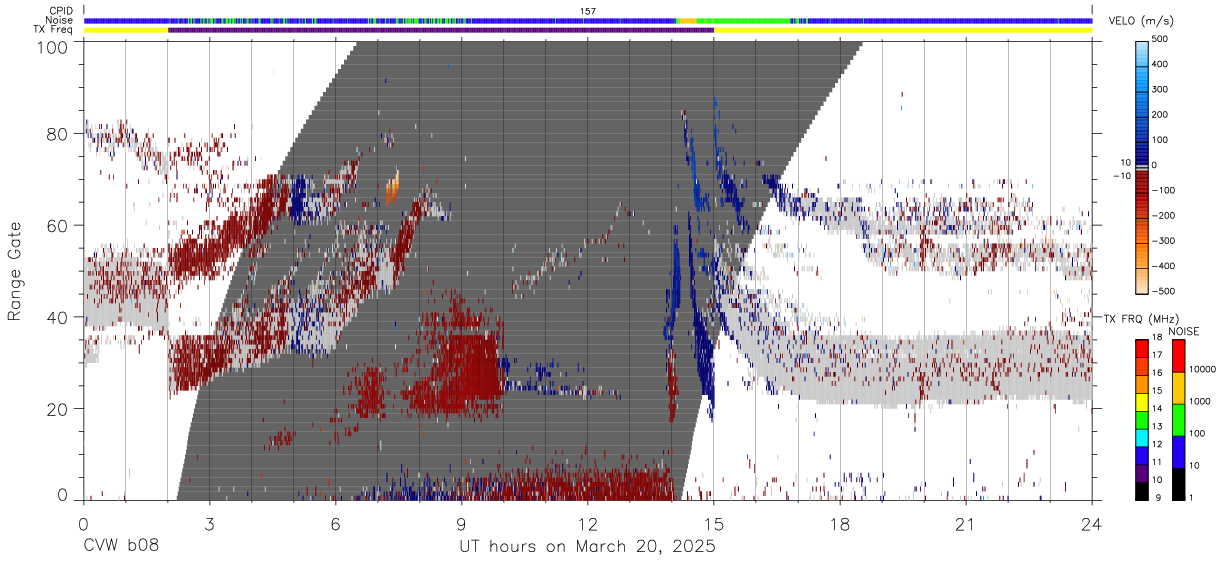This screenshot has width=1228, height=567.
Task: Click the "-10" label left of velocity colorbar
Action: (x=1120, y=176)
